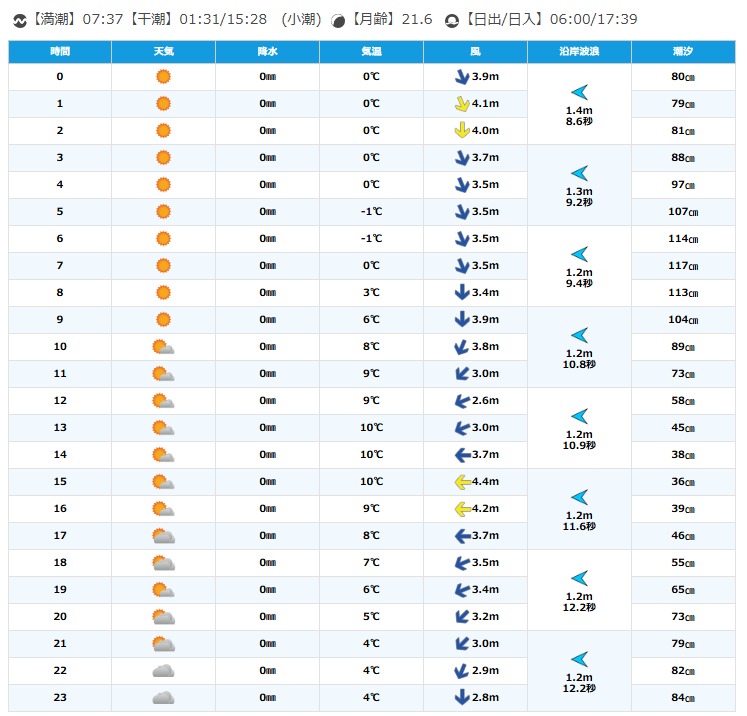Click the 天気 column header
The height and width of the screenshot is (716, 747).
pos(163,51)
